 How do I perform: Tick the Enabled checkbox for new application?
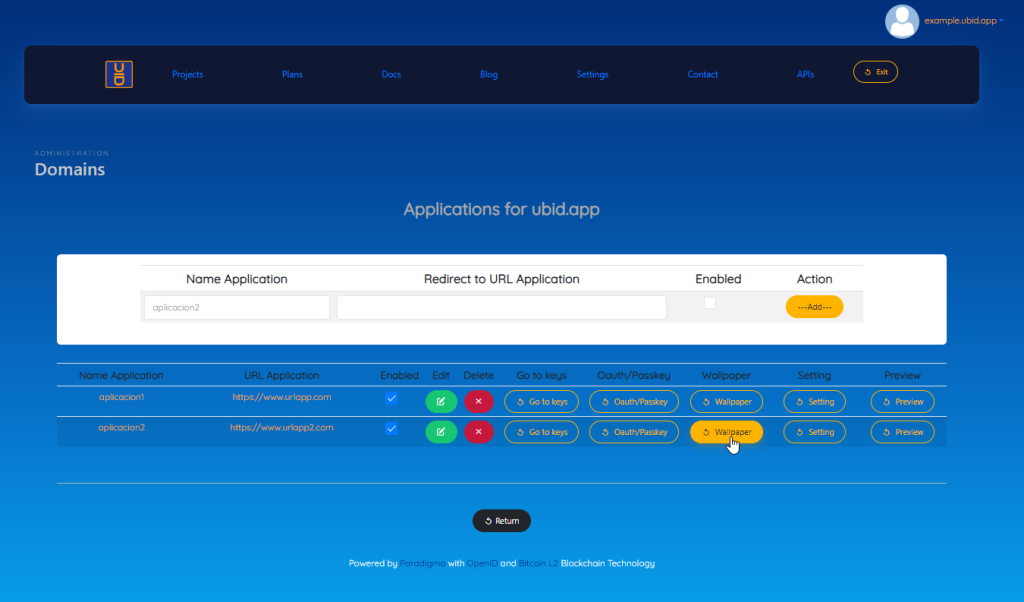tap(710, 303)
